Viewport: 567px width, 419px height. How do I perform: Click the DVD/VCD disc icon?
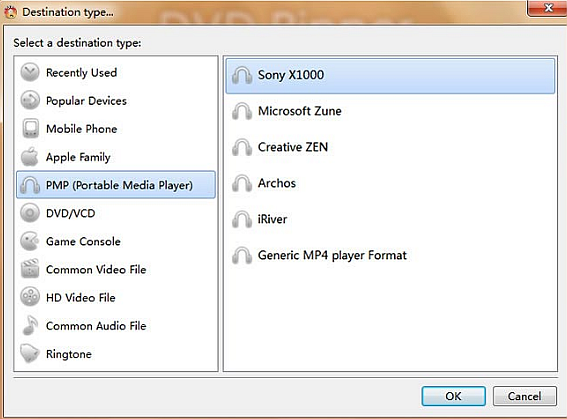coord(30,213)
